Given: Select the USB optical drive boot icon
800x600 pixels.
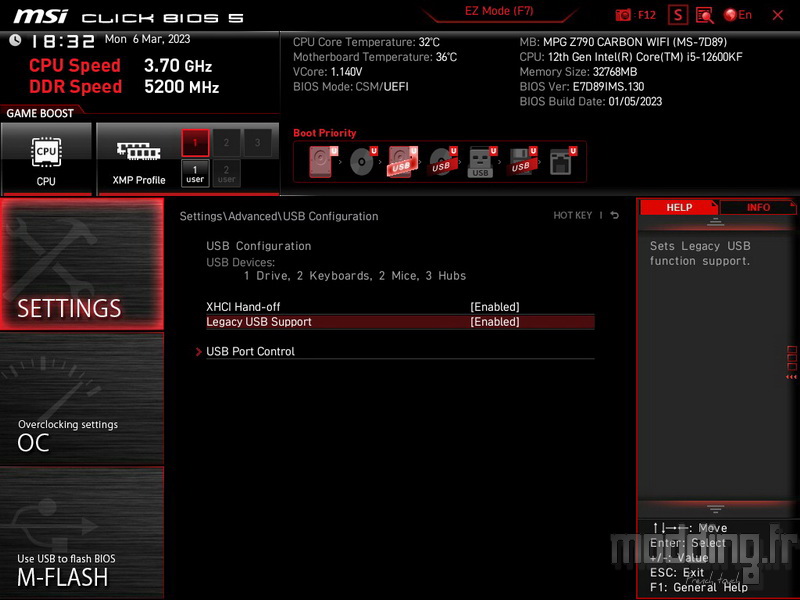Looking at the screenshot, I should coord(442,161).
